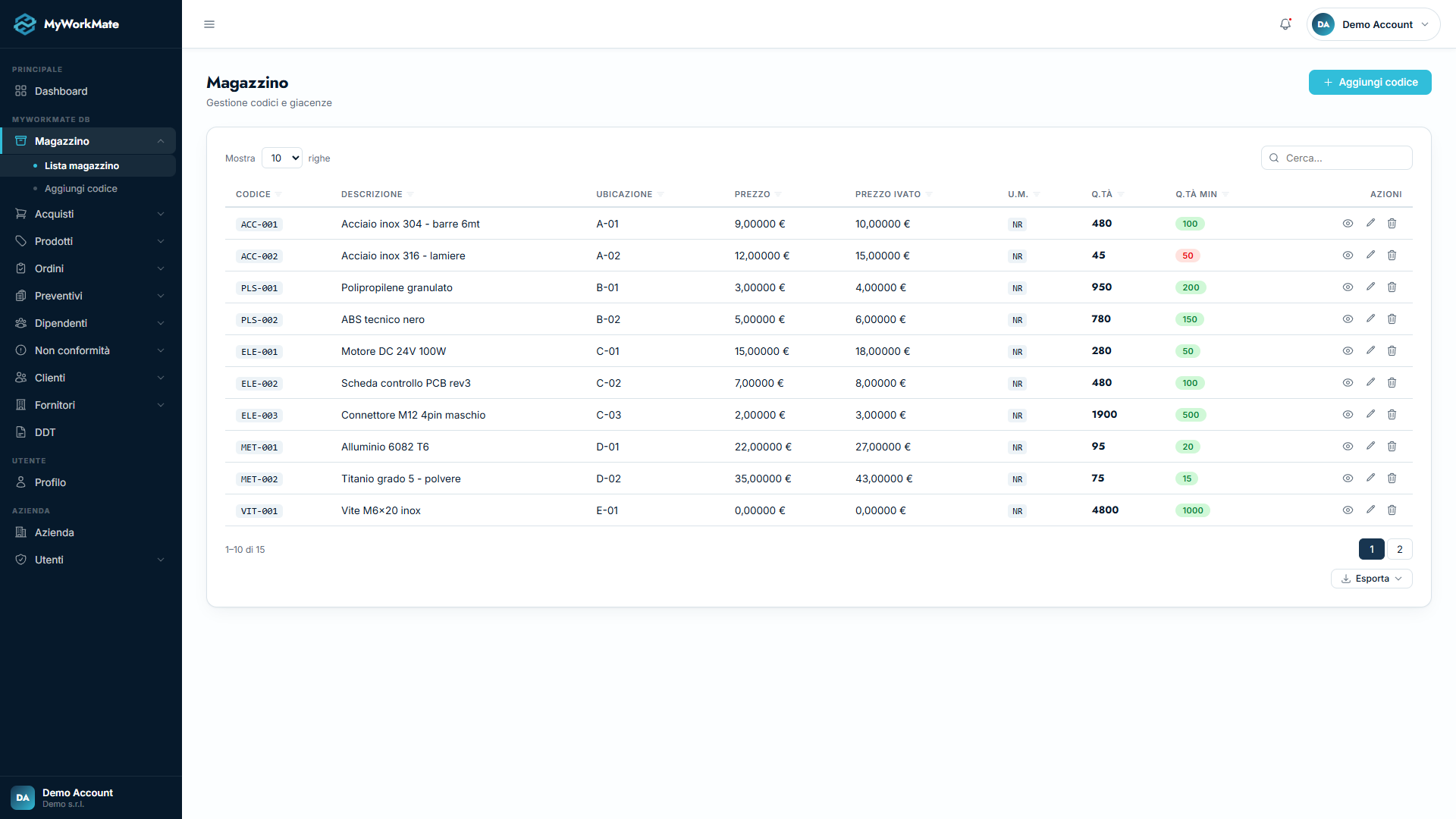Delete the ELE-003 row
The height and width of the screenshot is (819, 1456).
pos(1392,414)
